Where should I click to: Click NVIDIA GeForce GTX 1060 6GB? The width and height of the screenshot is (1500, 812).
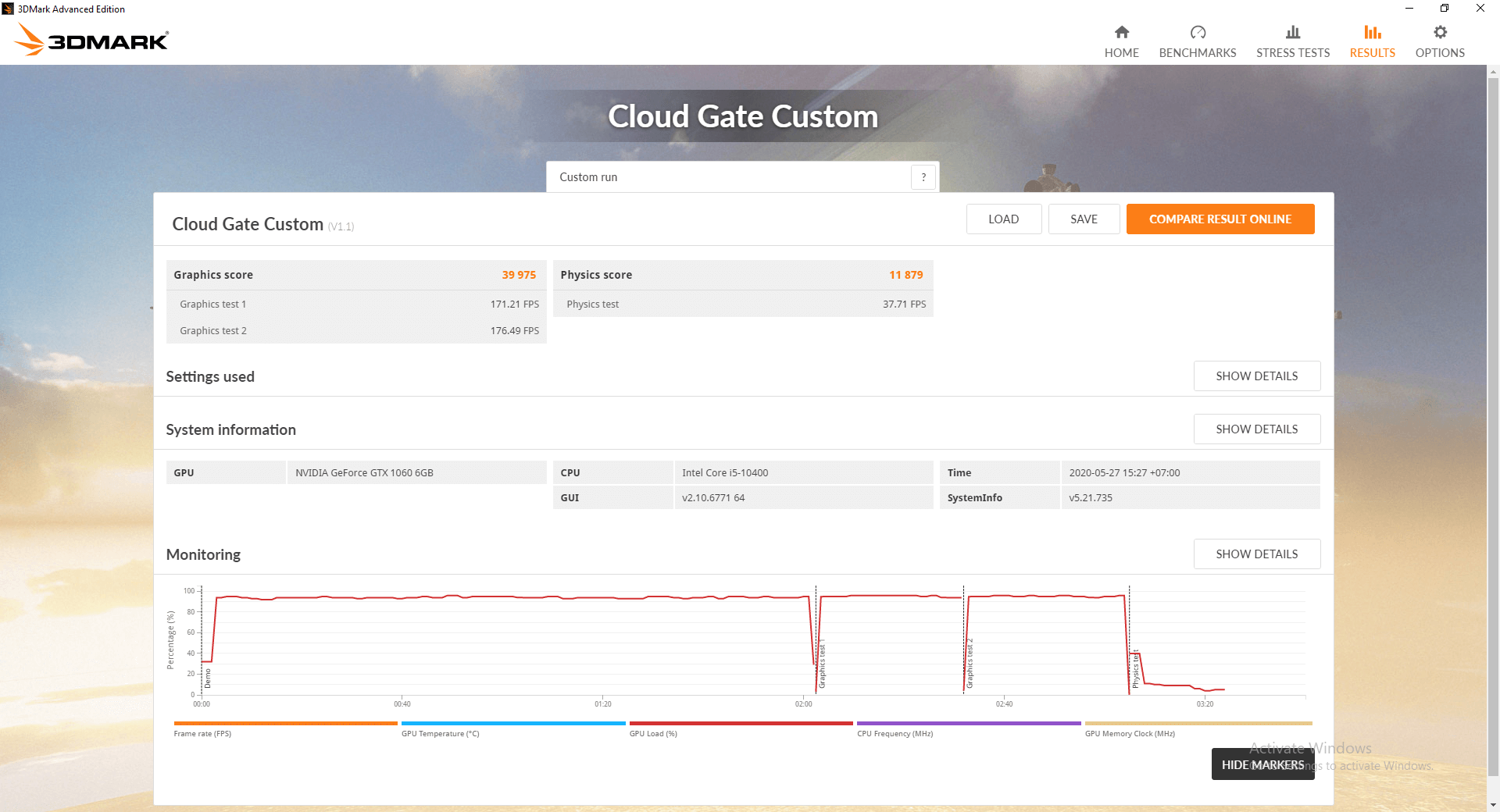364,473
